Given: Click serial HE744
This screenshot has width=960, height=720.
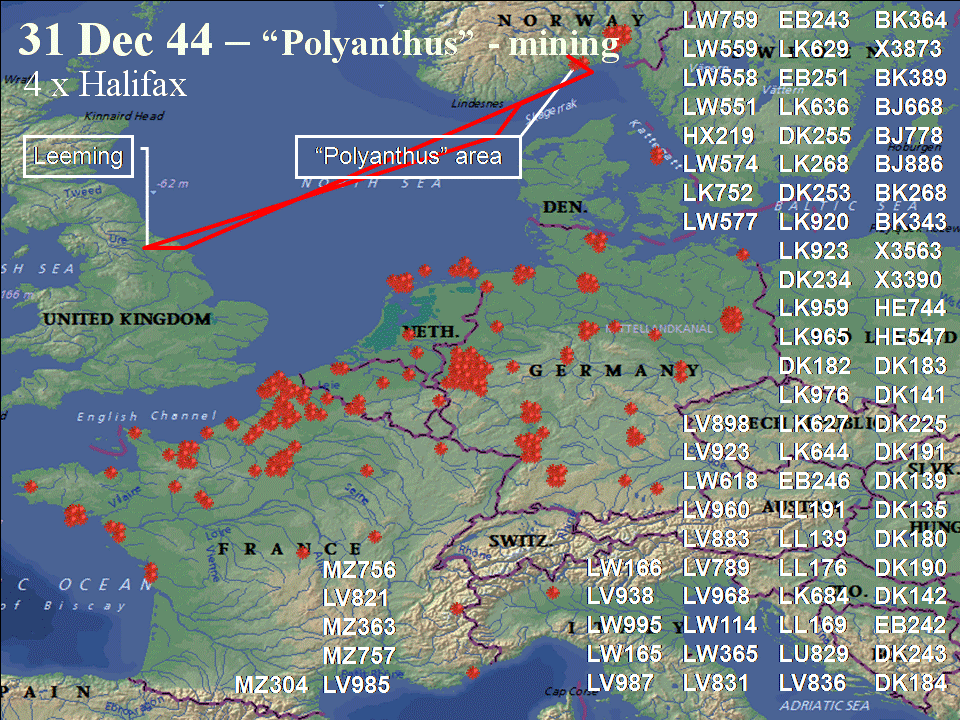Looking at the screenshot, I should coord(910,308).
